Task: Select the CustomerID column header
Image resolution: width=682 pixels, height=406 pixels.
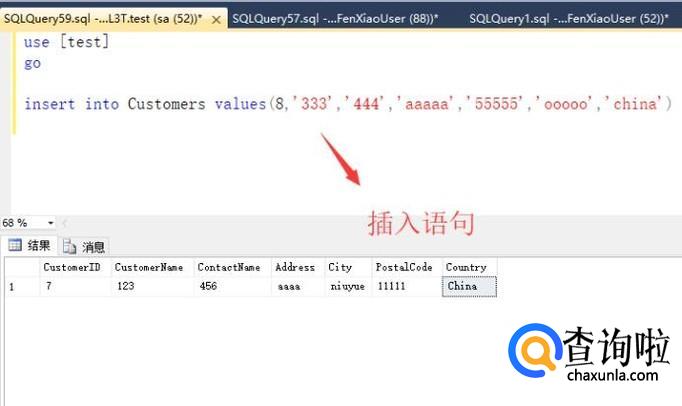Action: tap(75, 267)
